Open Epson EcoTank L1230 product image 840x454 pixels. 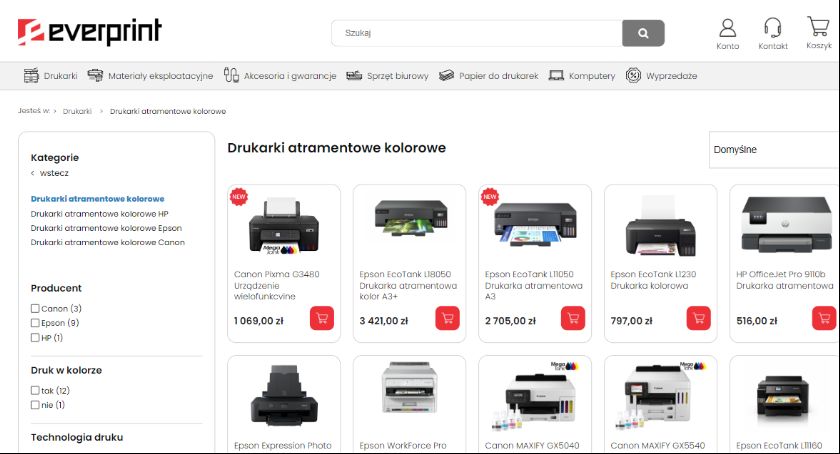pyautogui.click(x=661, y=226)
